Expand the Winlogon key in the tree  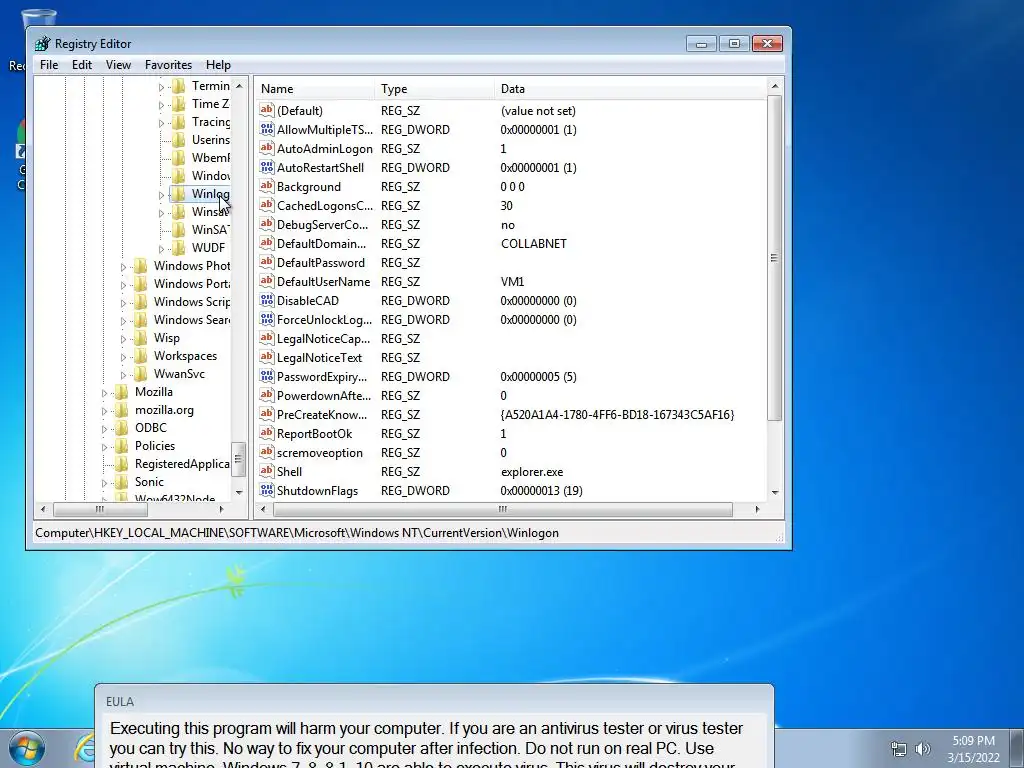click(x=161, y=195)
